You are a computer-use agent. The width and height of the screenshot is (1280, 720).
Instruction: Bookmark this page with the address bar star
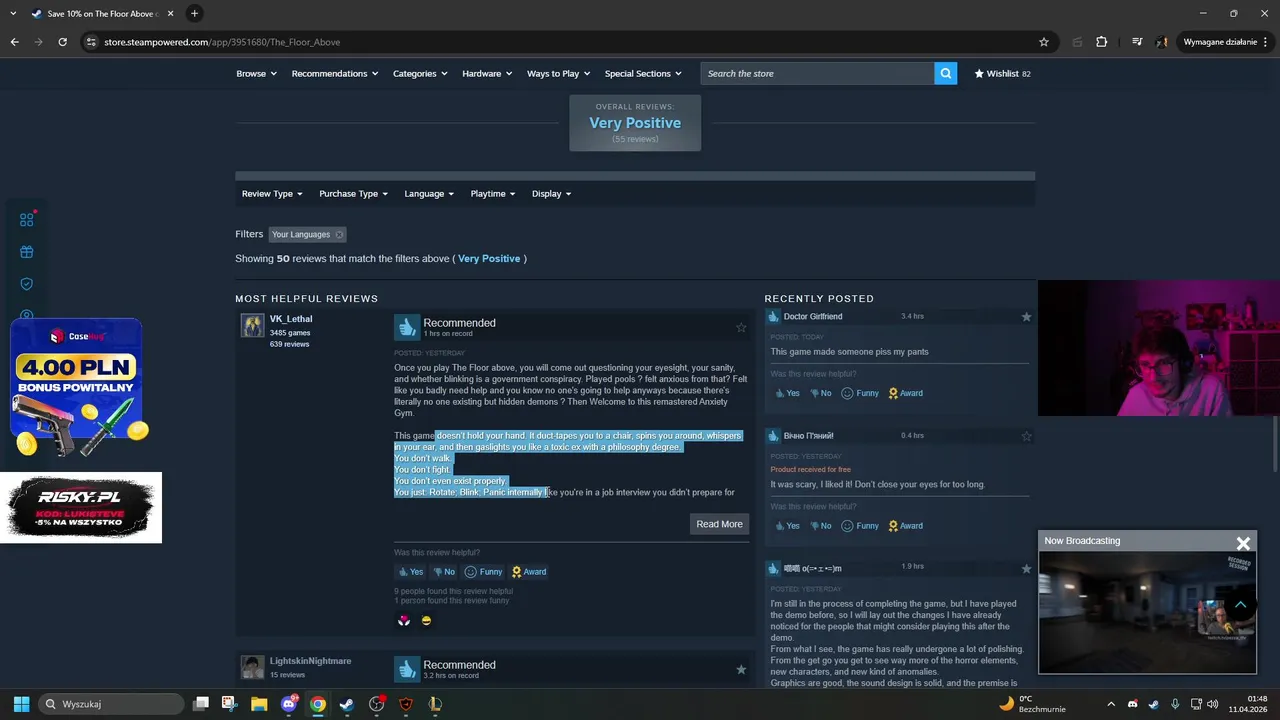pos(1044,42)
